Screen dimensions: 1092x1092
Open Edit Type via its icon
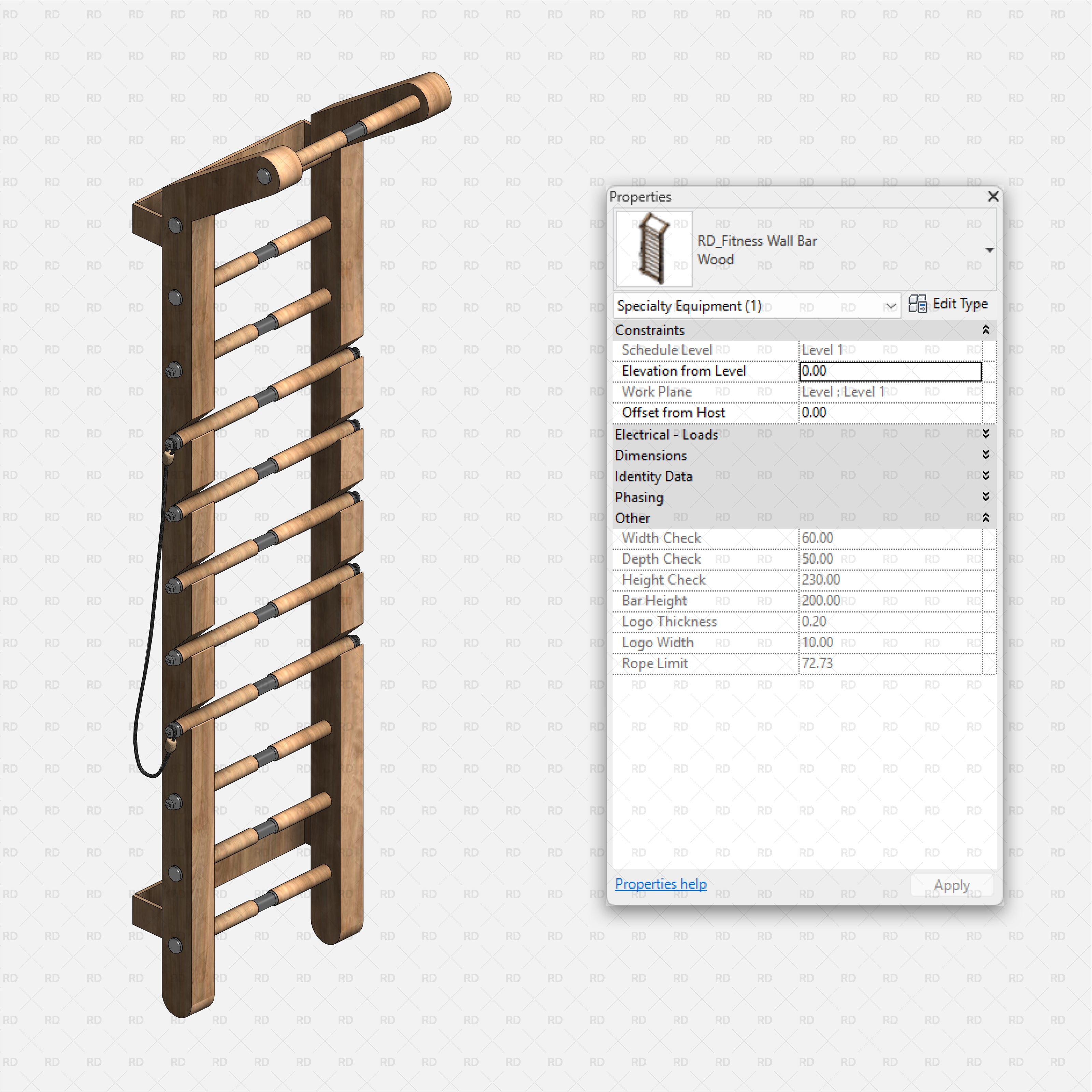click(x=918, y=304)
